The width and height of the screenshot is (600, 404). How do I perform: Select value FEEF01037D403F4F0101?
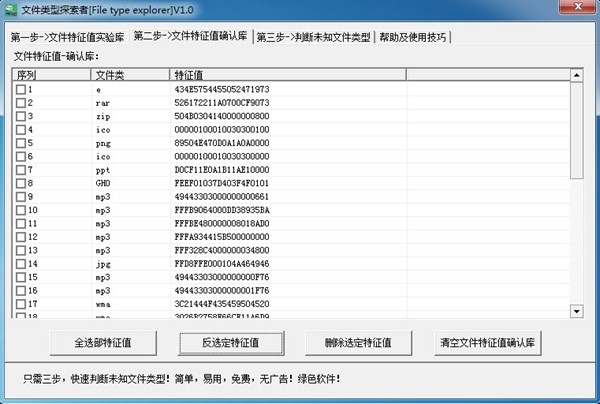pyautogui.click(x=222, y=183)
